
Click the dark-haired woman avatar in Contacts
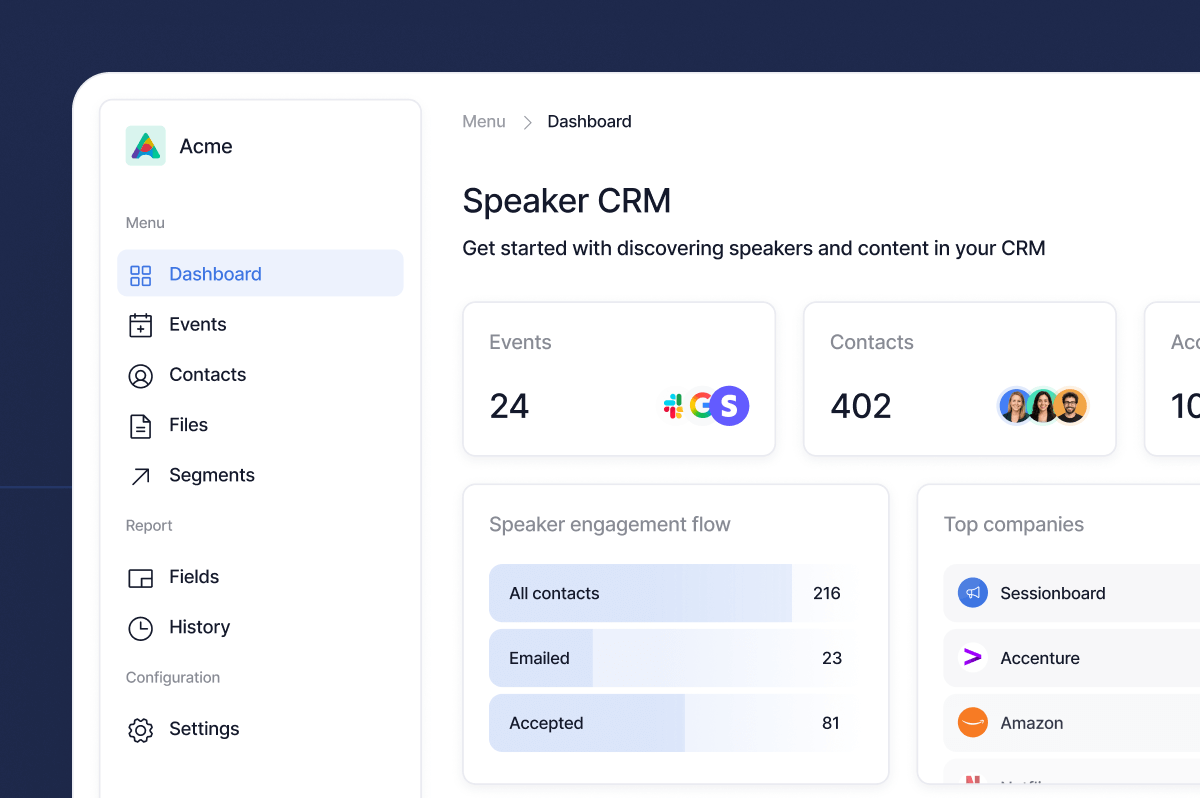click(1043, 406)
